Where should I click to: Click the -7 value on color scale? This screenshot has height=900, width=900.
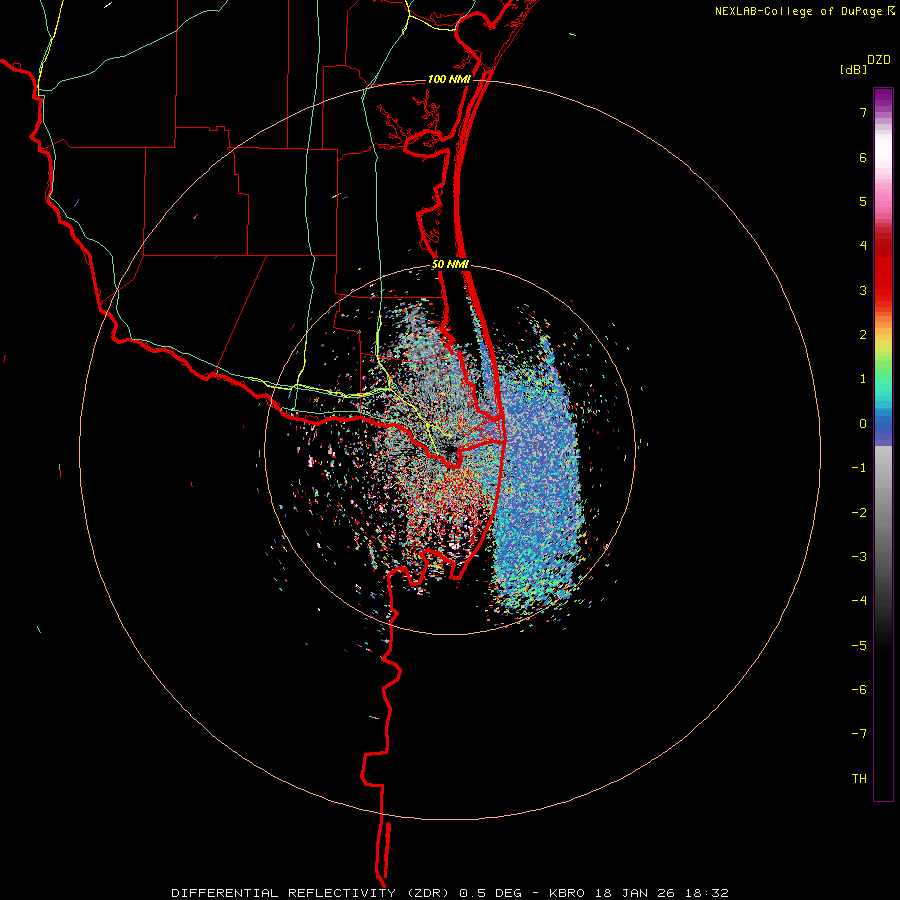point(859,734)
